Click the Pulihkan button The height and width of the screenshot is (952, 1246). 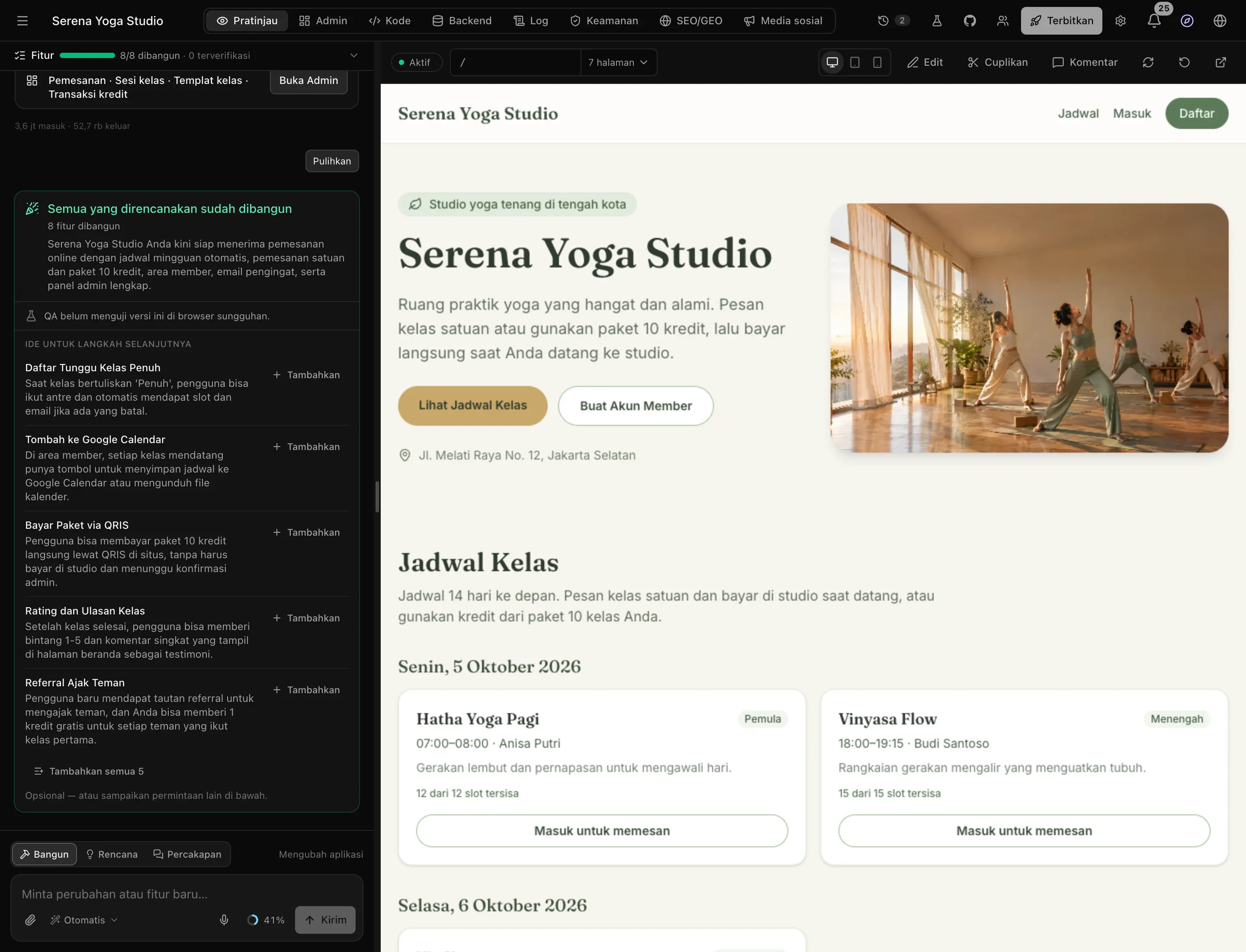(332, 161)
